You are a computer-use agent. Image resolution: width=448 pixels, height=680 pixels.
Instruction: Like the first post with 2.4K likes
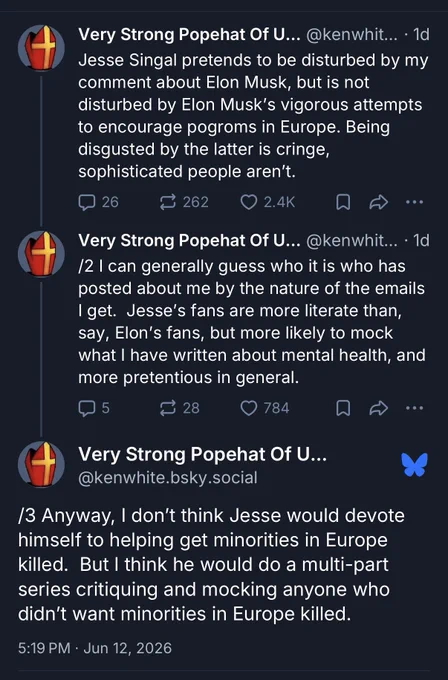click(268, 202)
